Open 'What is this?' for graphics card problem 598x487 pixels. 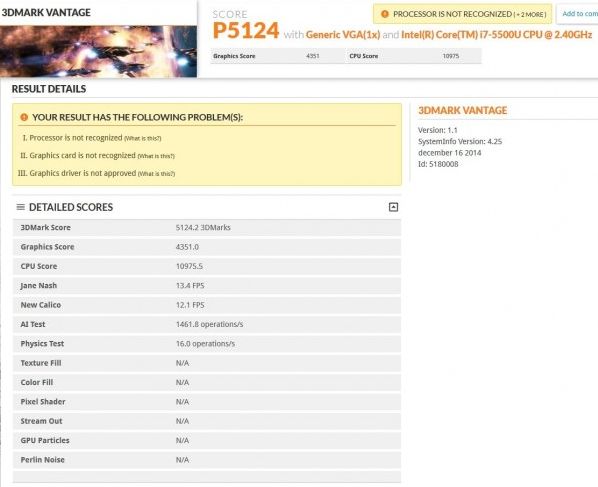click(x=156, y=156)
